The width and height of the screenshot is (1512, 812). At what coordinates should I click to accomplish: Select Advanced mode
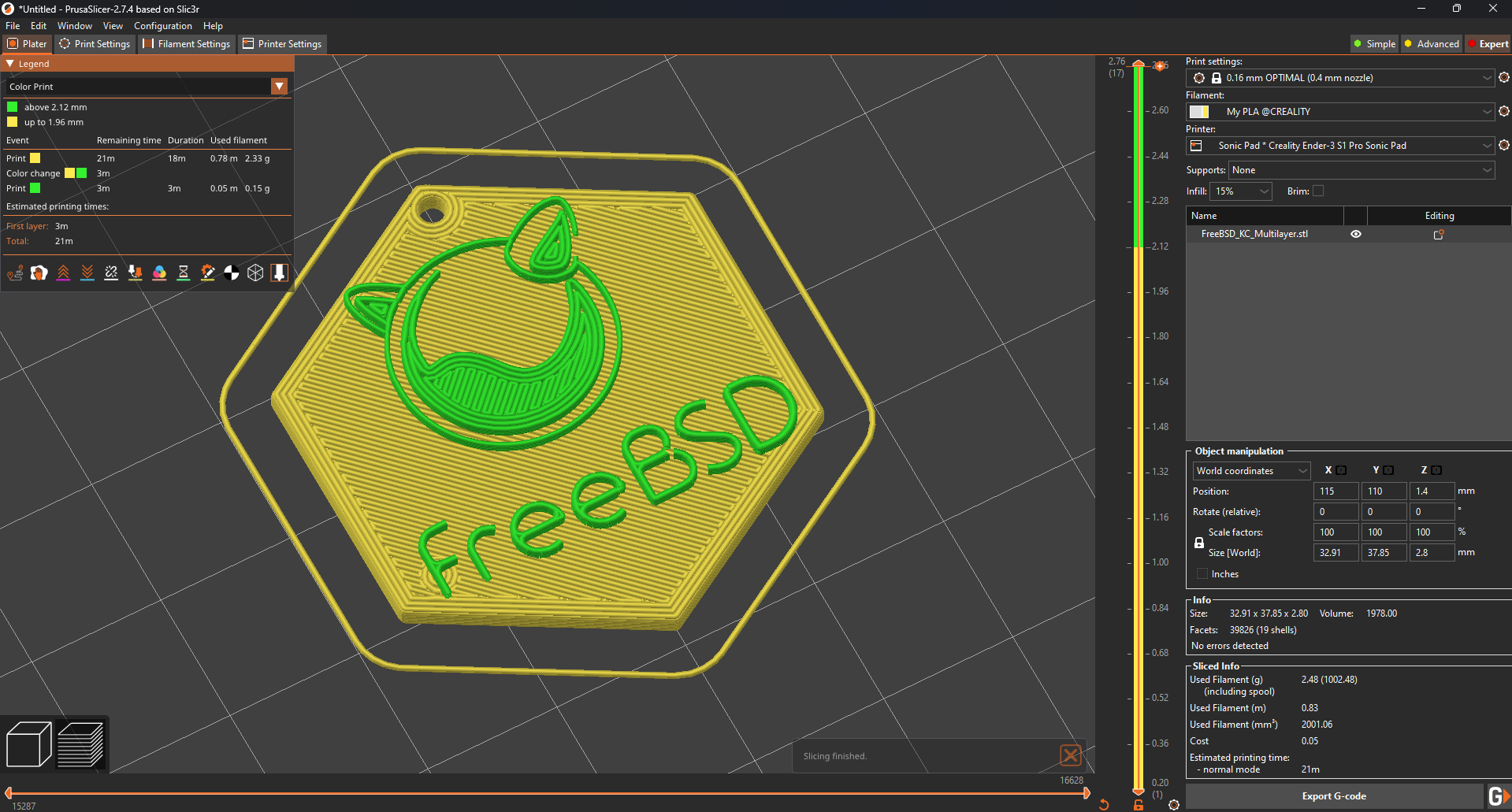click(x=1432, y=44)
